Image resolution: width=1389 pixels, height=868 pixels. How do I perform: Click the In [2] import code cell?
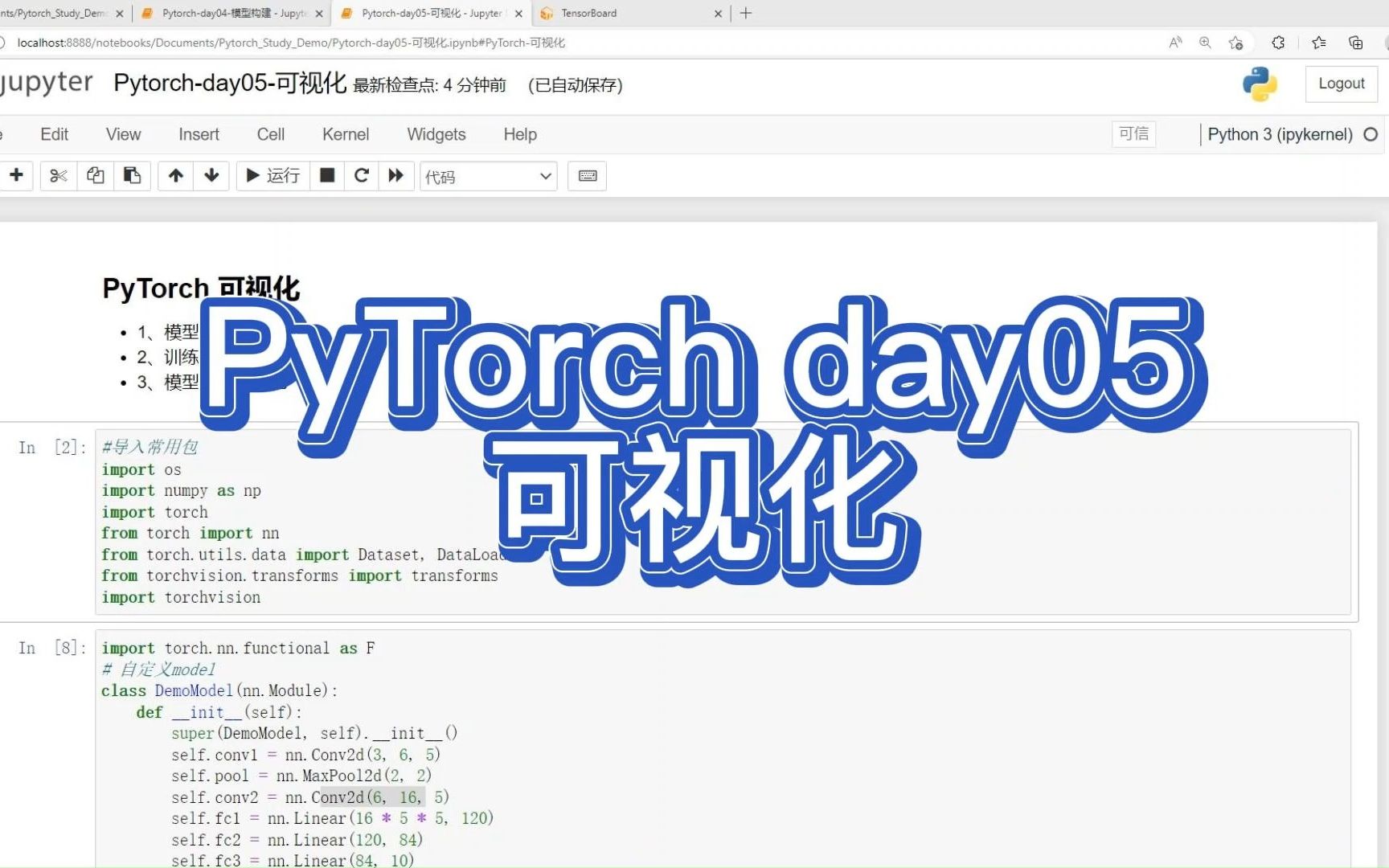[x=723, y=522]
